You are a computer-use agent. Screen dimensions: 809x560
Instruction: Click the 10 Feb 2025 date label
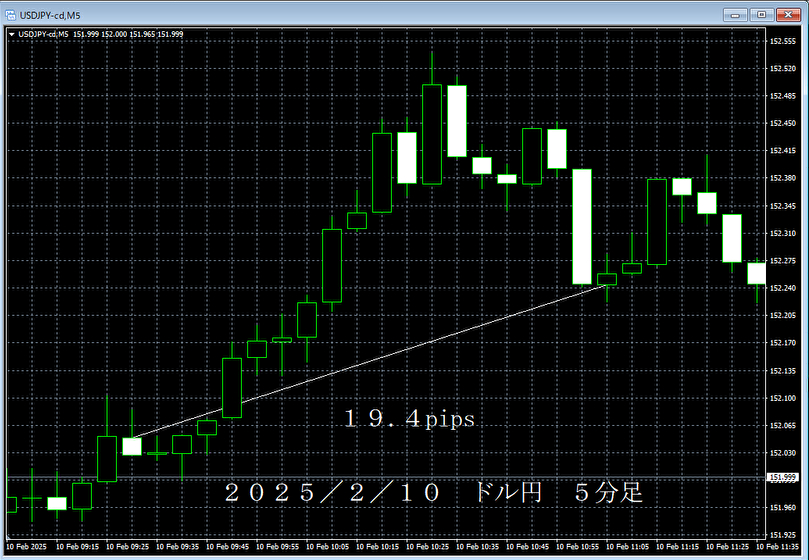click(26, 547)
